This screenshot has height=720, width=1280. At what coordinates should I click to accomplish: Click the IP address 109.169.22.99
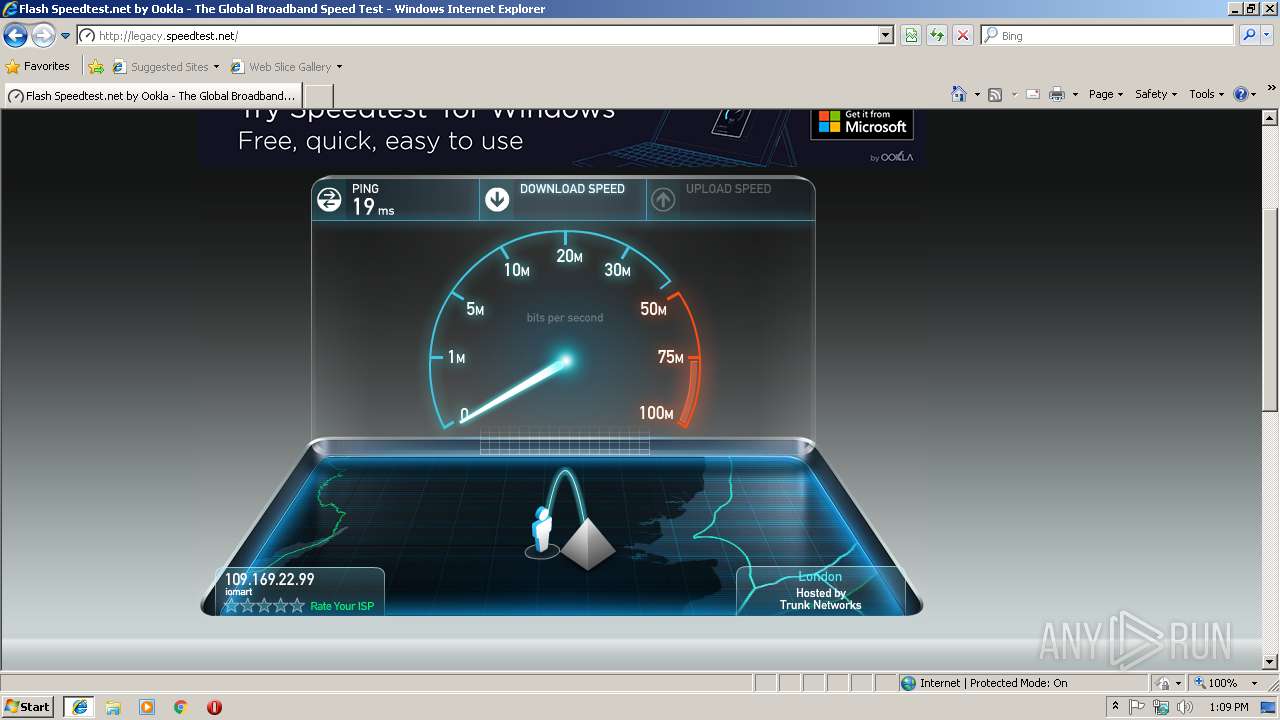(x=269, y=579)
